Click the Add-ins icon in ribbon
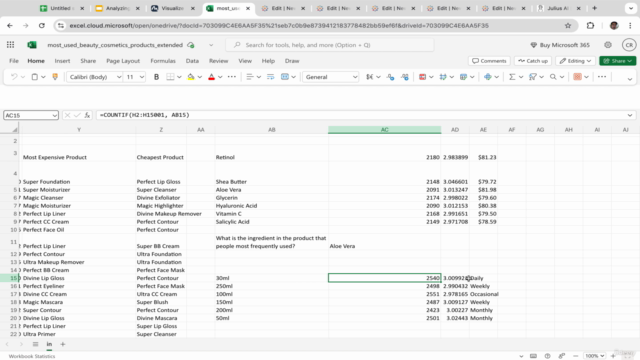The height and width of the screenshot is (360, 640). click(577, 77)
